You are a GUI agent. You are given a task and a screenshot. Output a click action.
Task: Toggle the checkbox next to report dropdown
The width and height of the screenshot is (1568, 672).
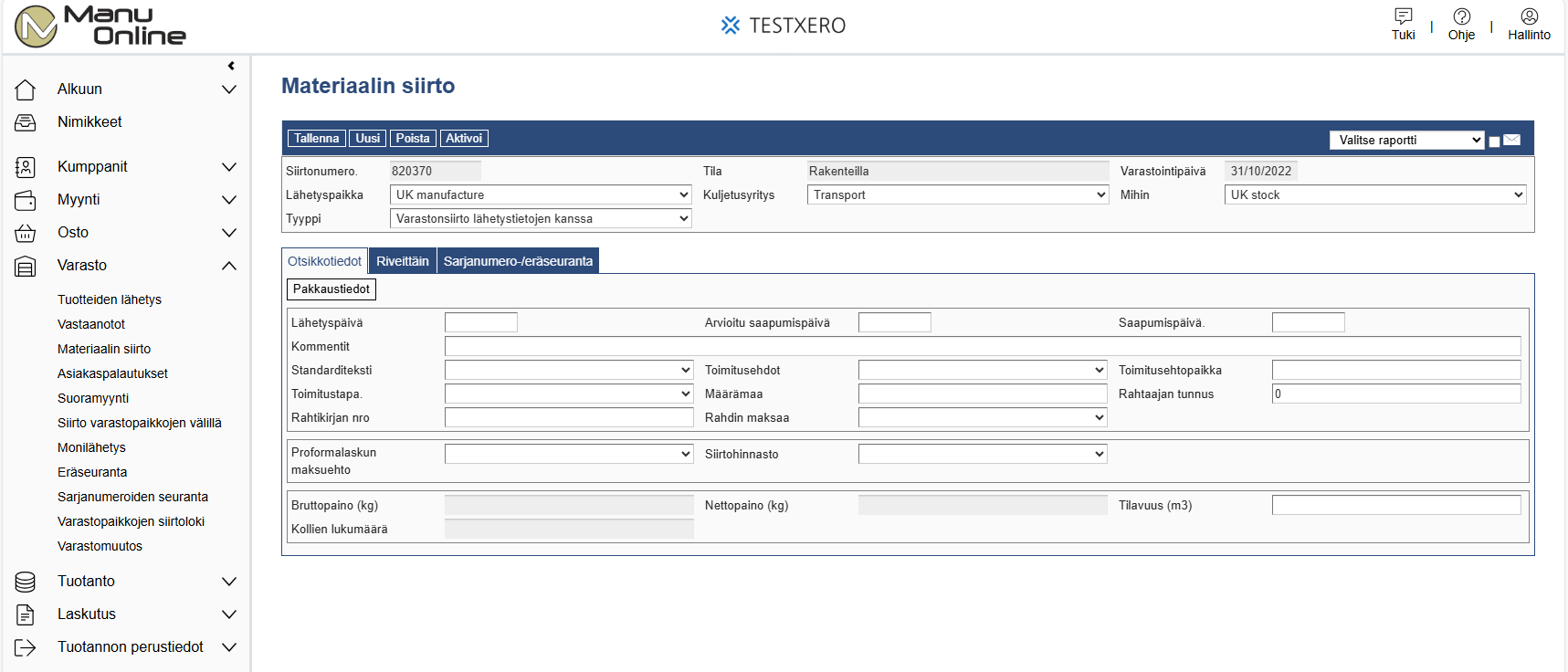coord(1494,142)
